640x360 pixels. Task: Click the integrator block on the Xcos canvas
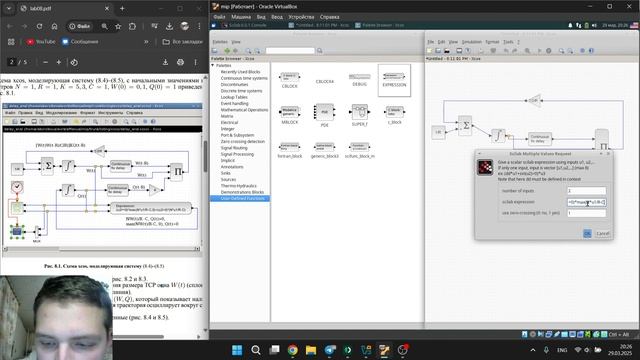click(x=498, y=136)
